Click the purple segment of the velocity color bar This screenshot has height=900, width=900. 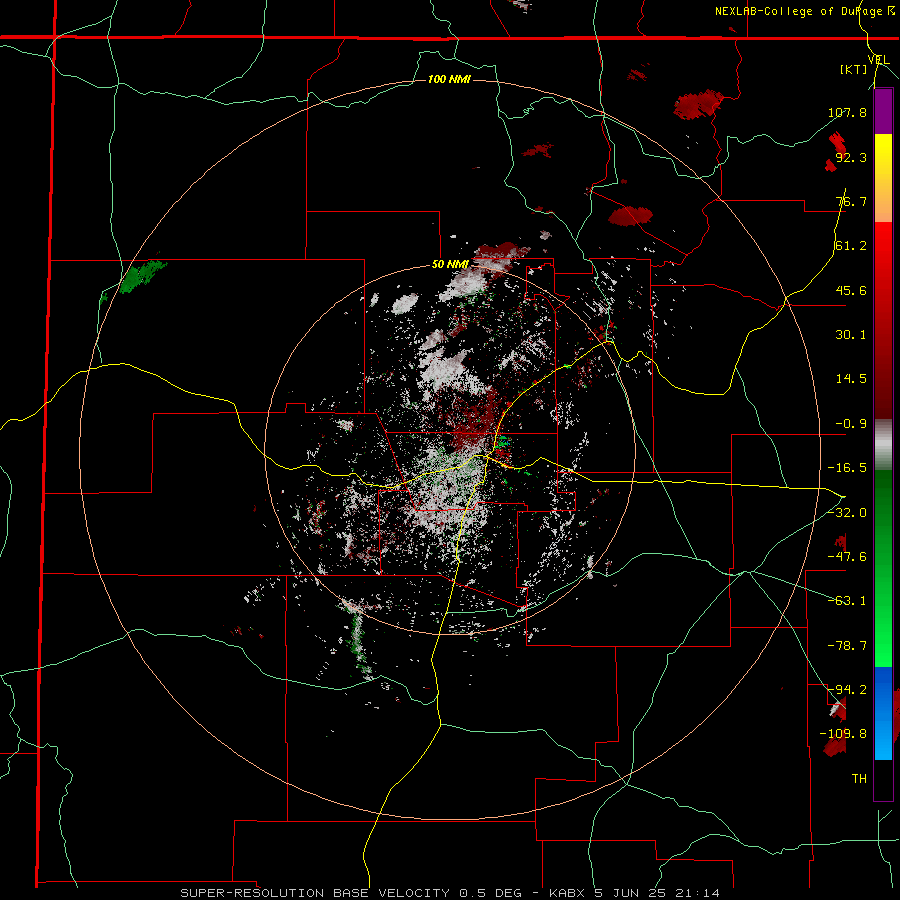click(883, 112)
